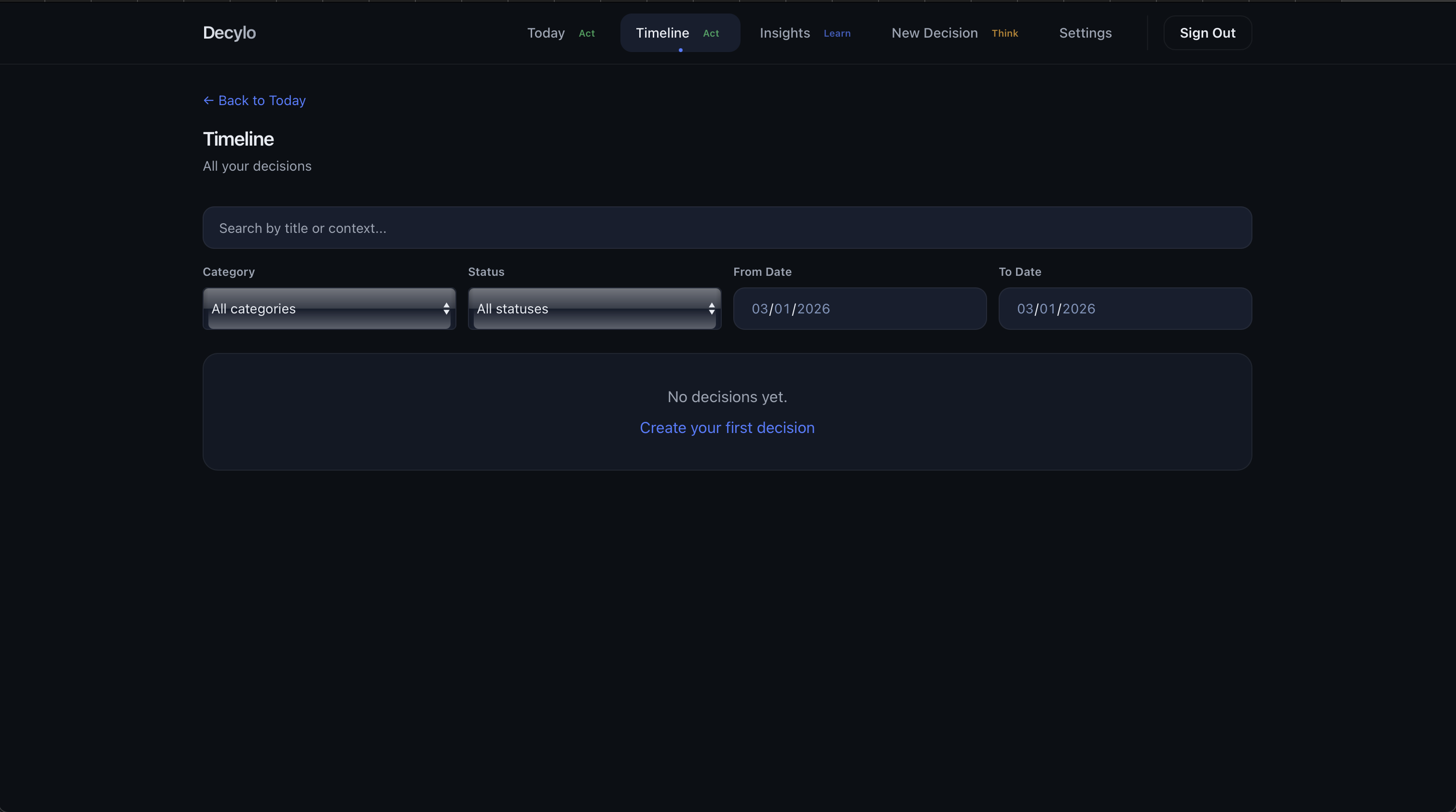The image size is (1456, 812).
Task: Open the New Decision tab
Action: coord(955,33)
